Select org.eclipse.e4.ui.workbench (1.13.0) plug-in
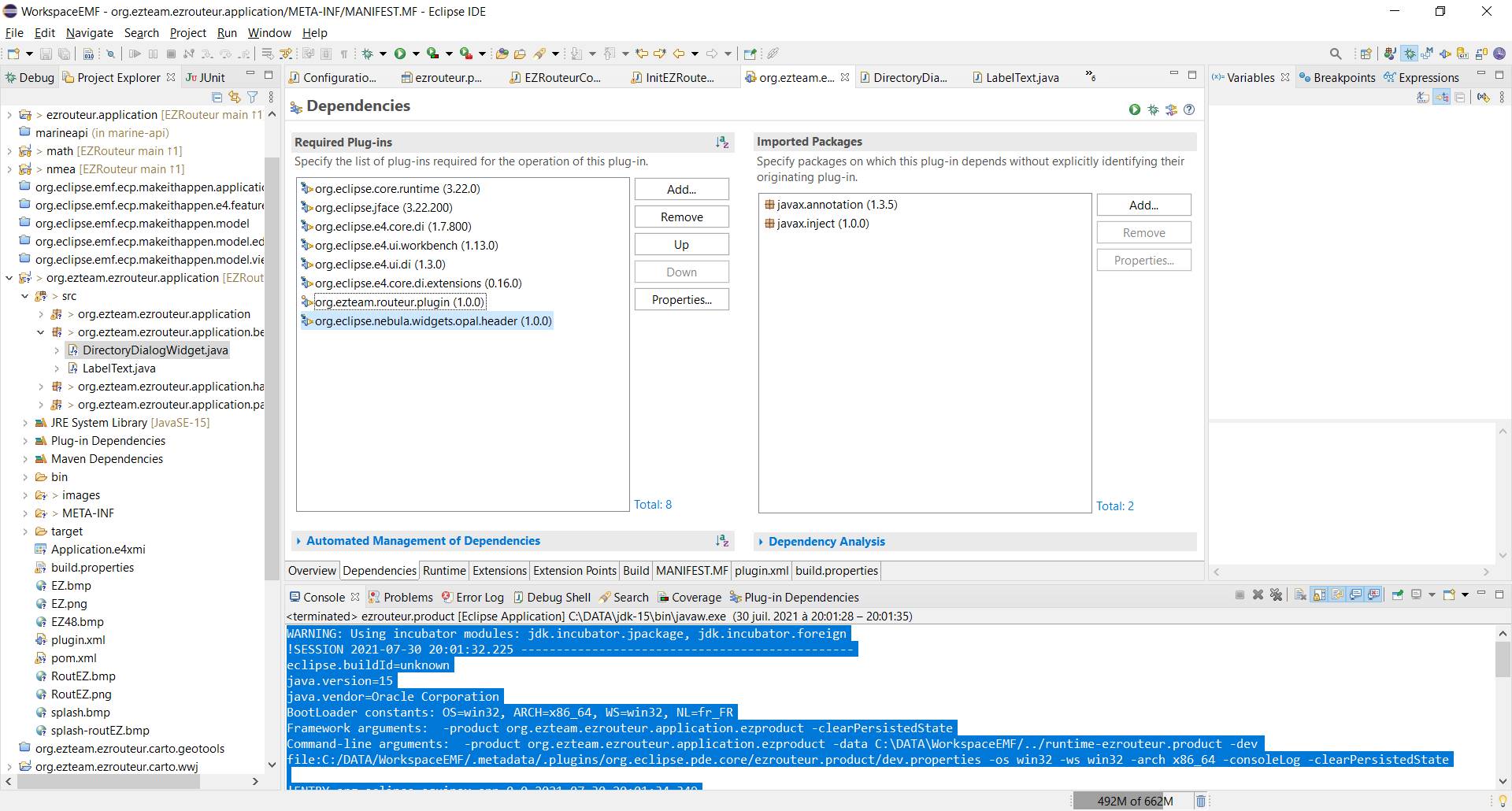The image size is (1512, 811). click(399, 246)
